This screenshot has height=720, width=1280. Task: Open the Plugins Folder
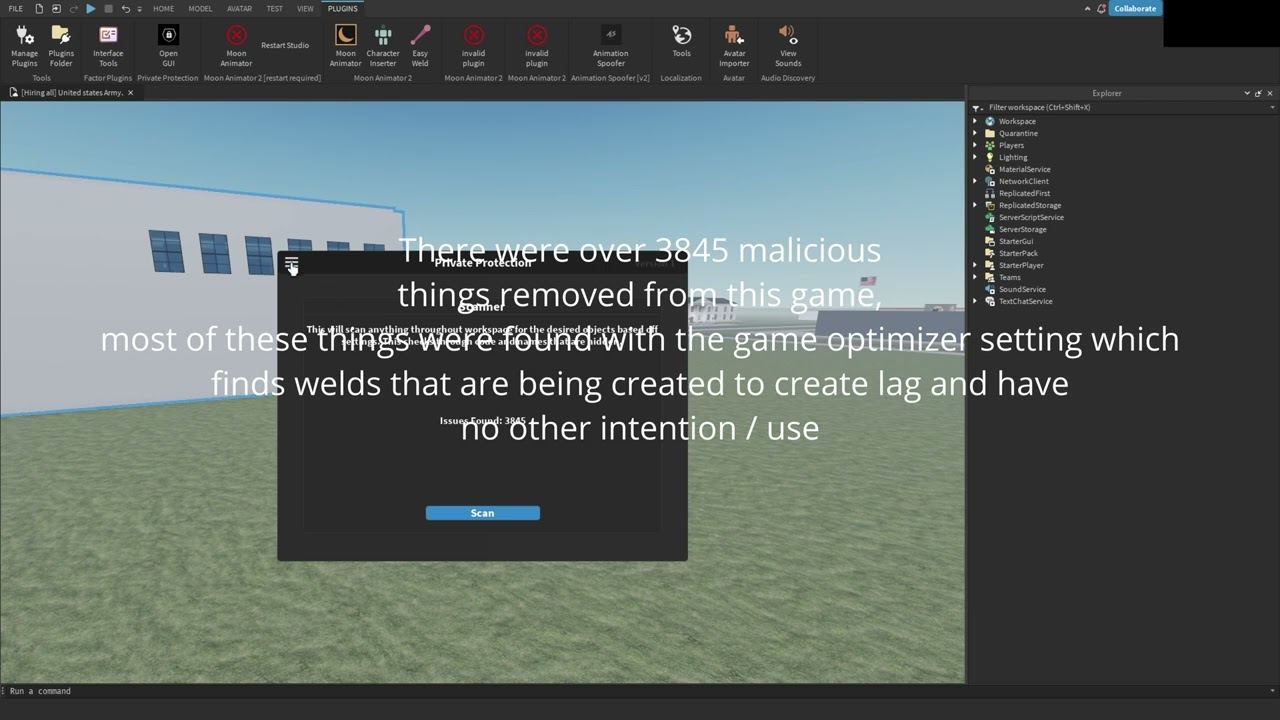(x=61, y=46)
